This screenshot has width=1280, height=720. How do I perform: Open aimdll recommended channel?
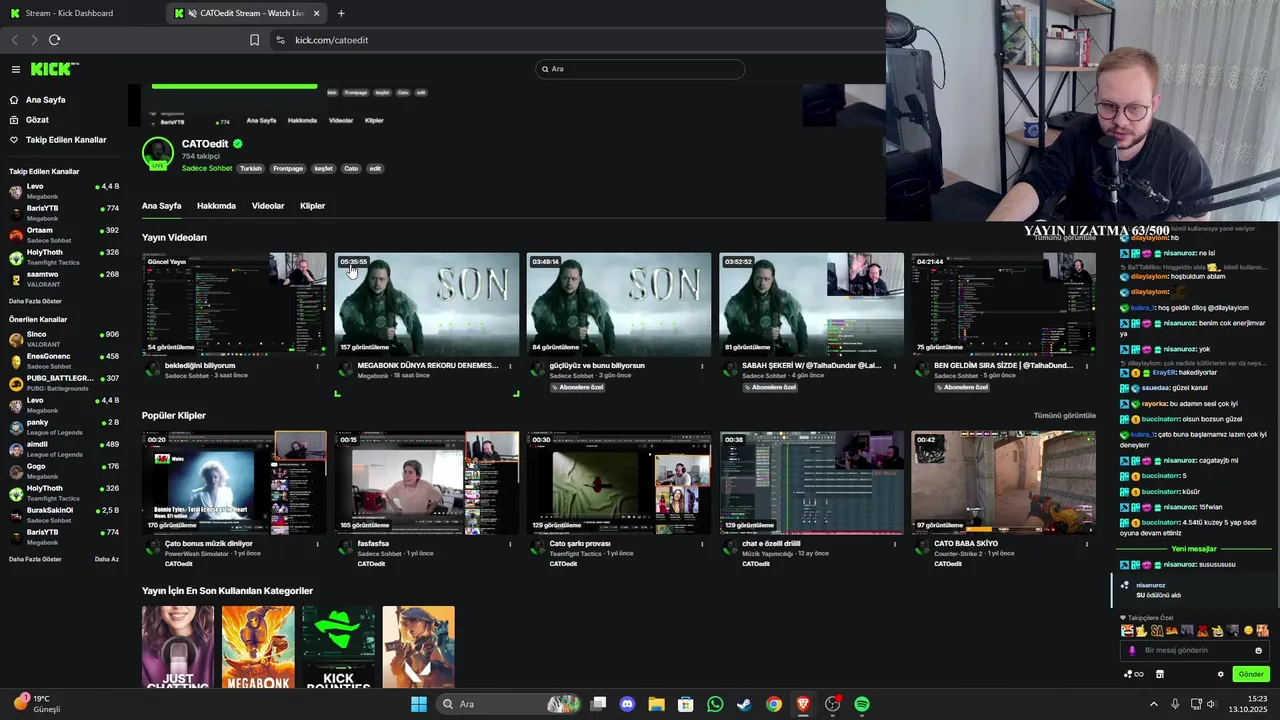click(64, 449)
